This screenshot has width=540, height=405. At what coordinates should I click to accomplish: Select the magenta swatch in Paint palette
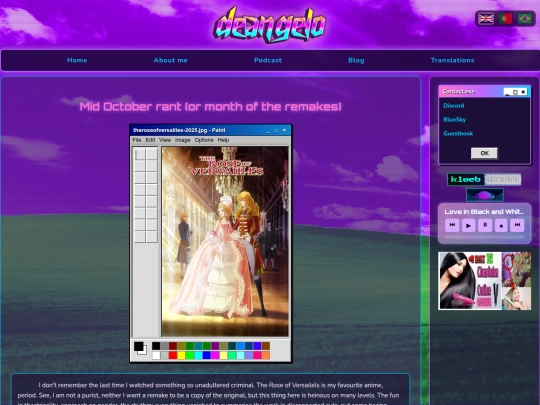click(215, 355)
